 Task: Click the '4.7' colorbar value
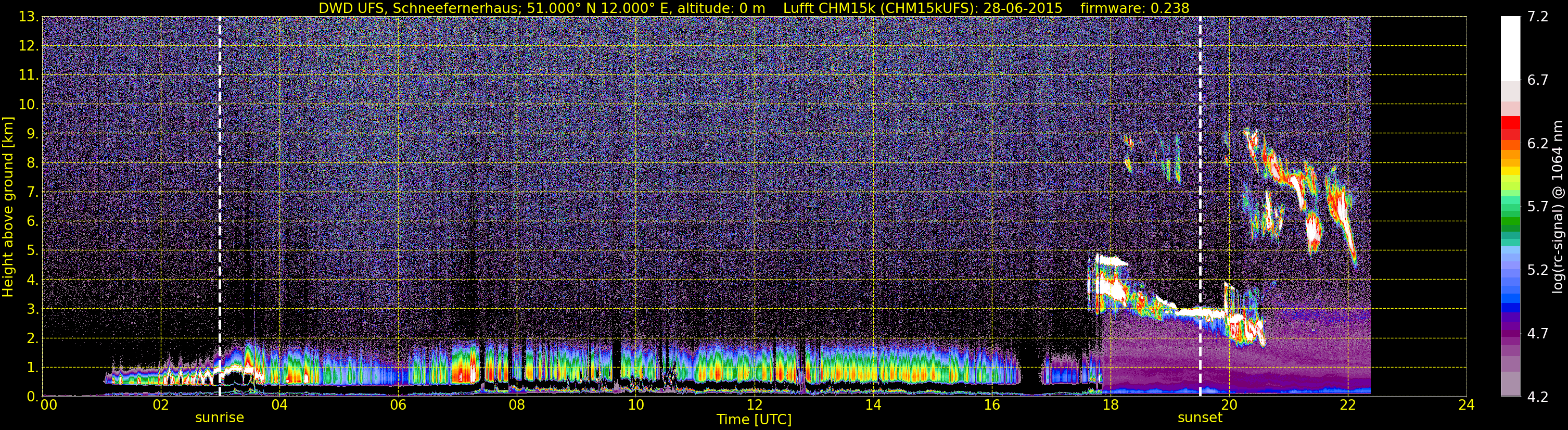coord(1538,334)
